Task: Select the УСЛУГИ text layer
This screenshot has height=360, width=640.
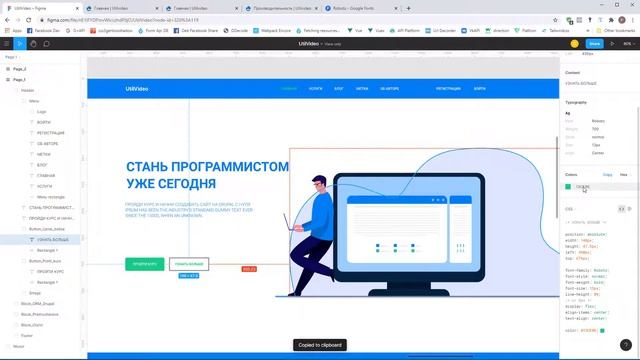Action: pos(44,186)
